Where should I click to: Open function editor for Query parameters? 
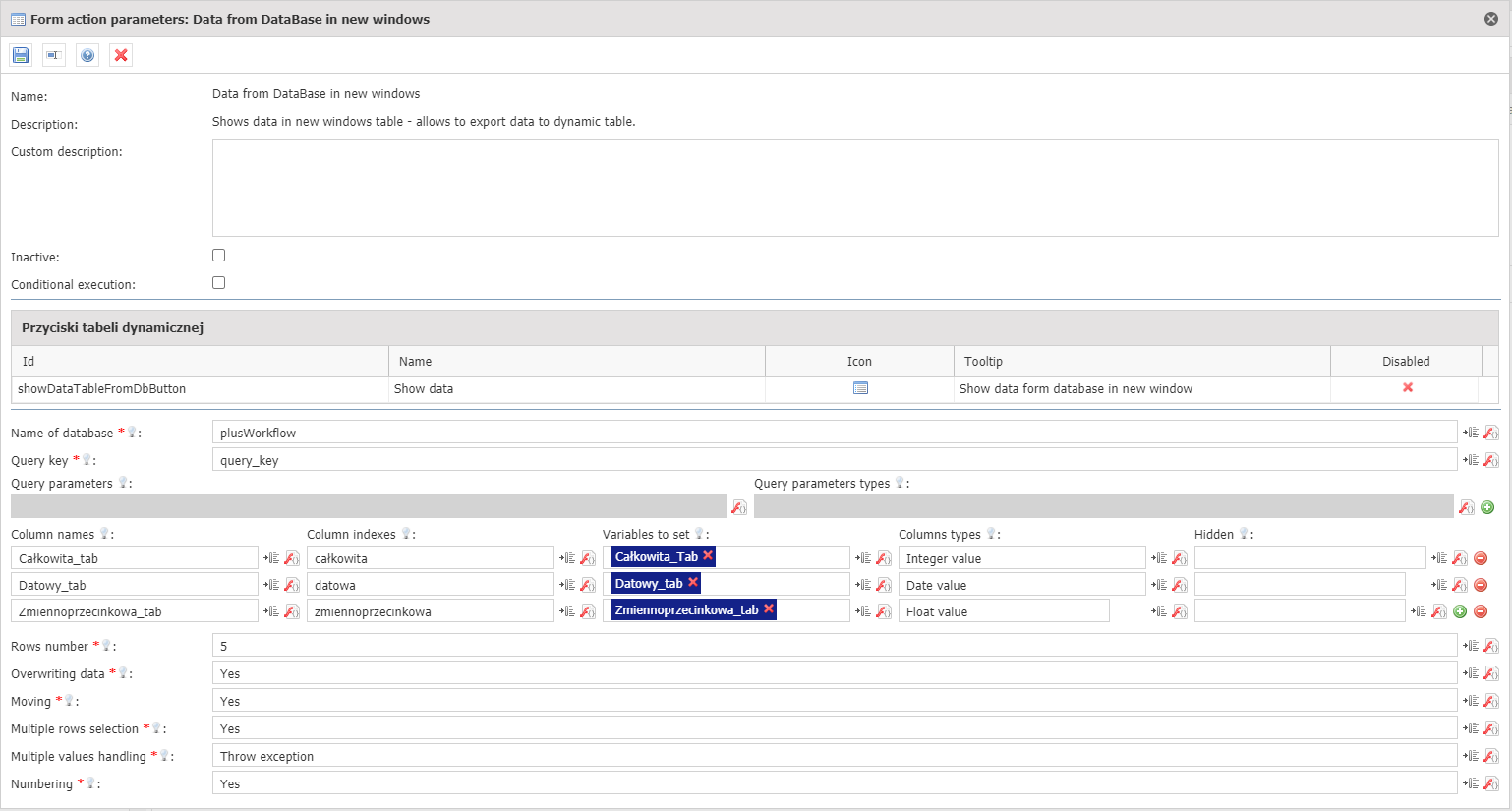pos(739,507)
